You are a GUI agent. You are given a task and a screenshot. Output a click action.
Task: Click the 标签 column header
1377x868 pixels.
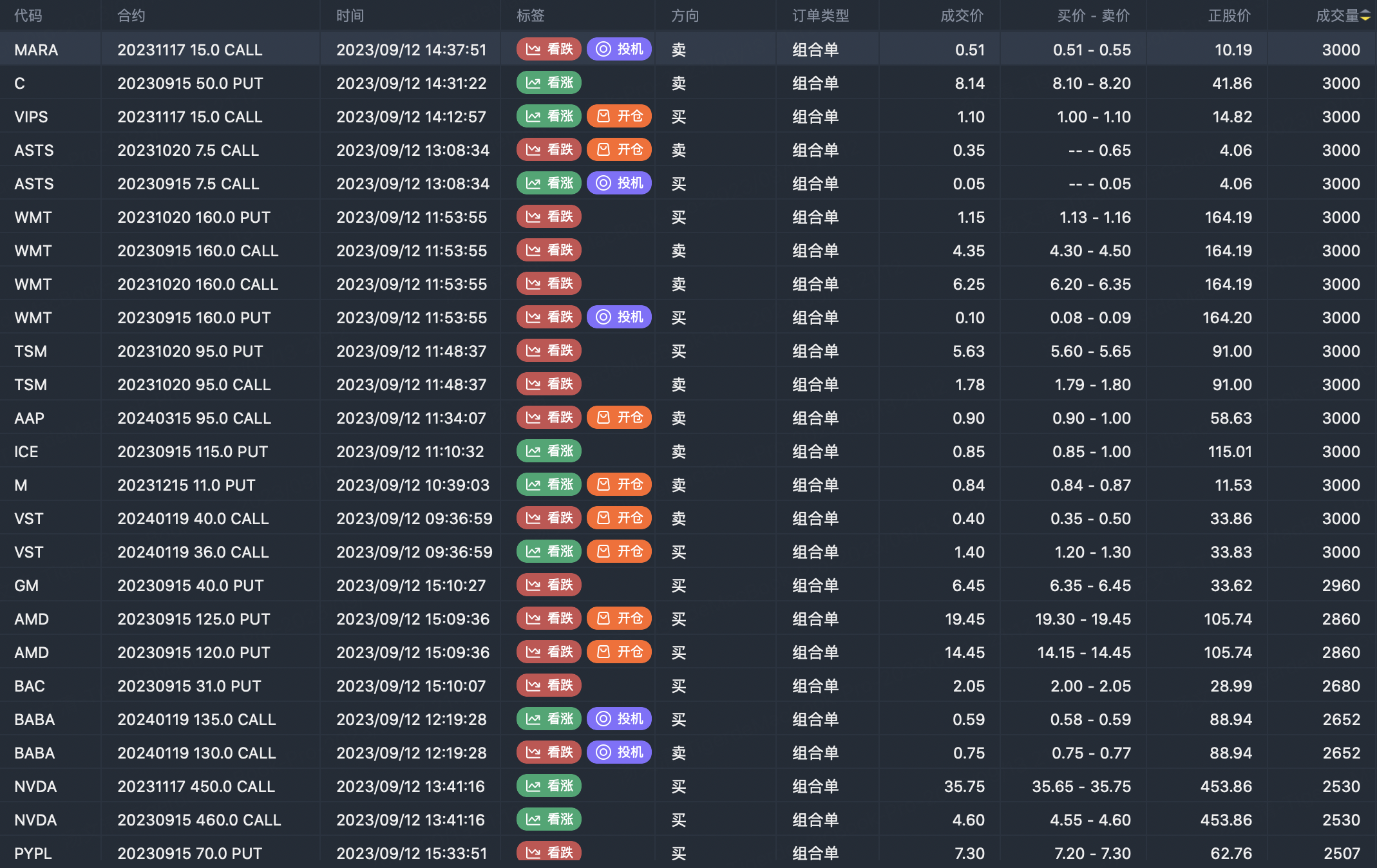pyautogui.click(x=530, y=16)
